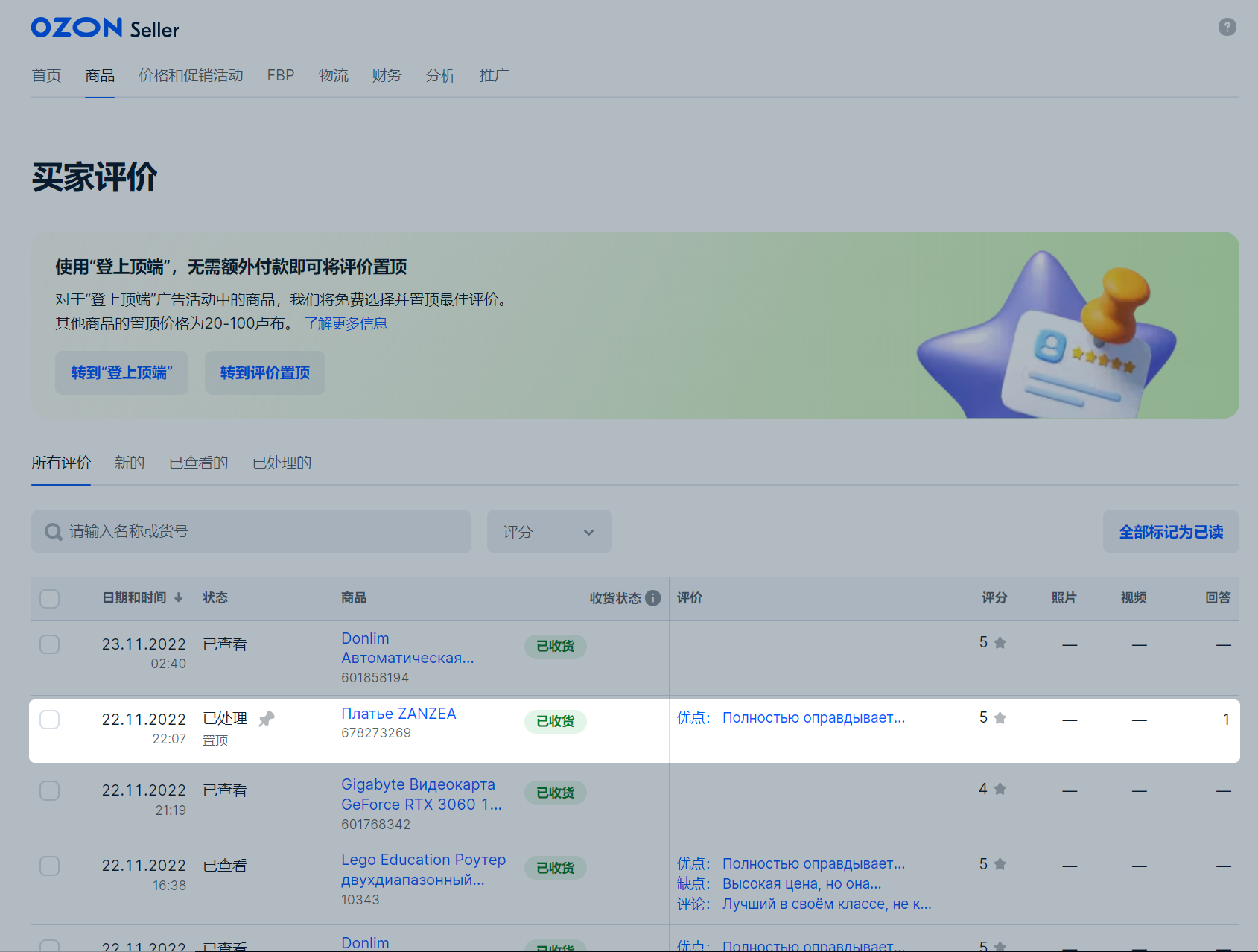Click the star icon in Lego Education row
The width and height of the screenshot is (1258, 952).
(x=1000, y=864)
